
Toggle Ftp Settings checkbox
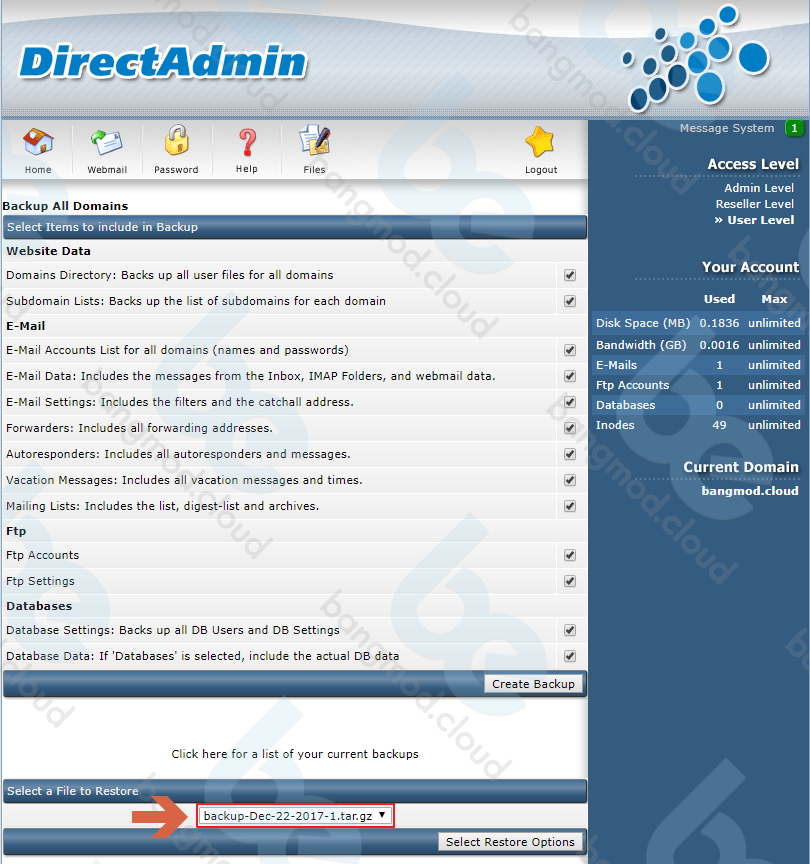coord(570,581)
